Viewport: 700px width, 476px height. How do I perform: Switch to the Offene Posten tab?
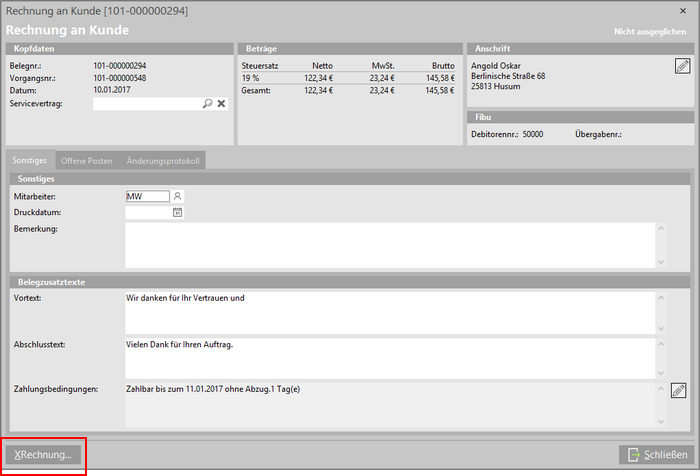(x=86, y=160)
